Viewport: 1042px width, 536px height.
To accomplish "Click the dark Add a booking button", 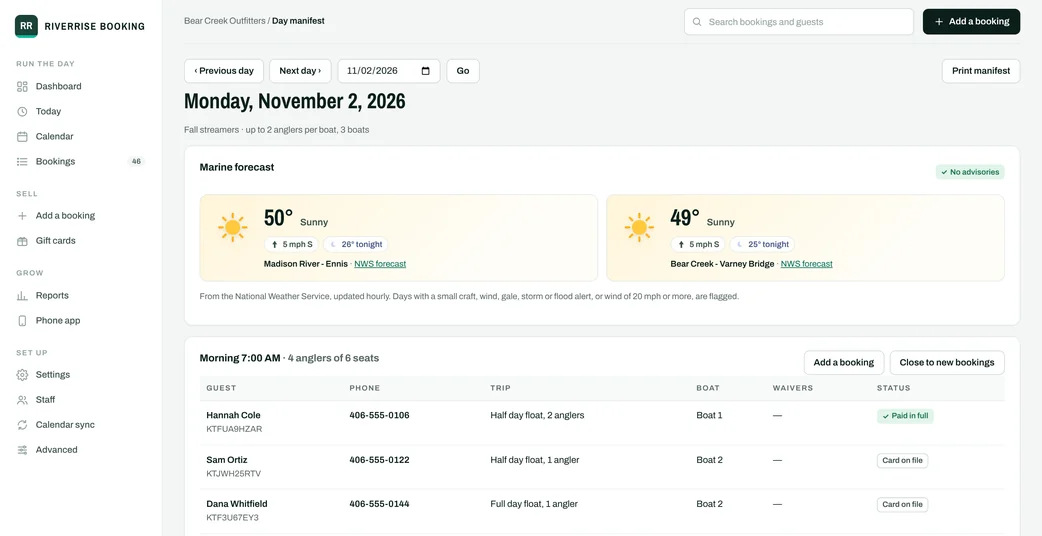I will (x=971, y=22).
